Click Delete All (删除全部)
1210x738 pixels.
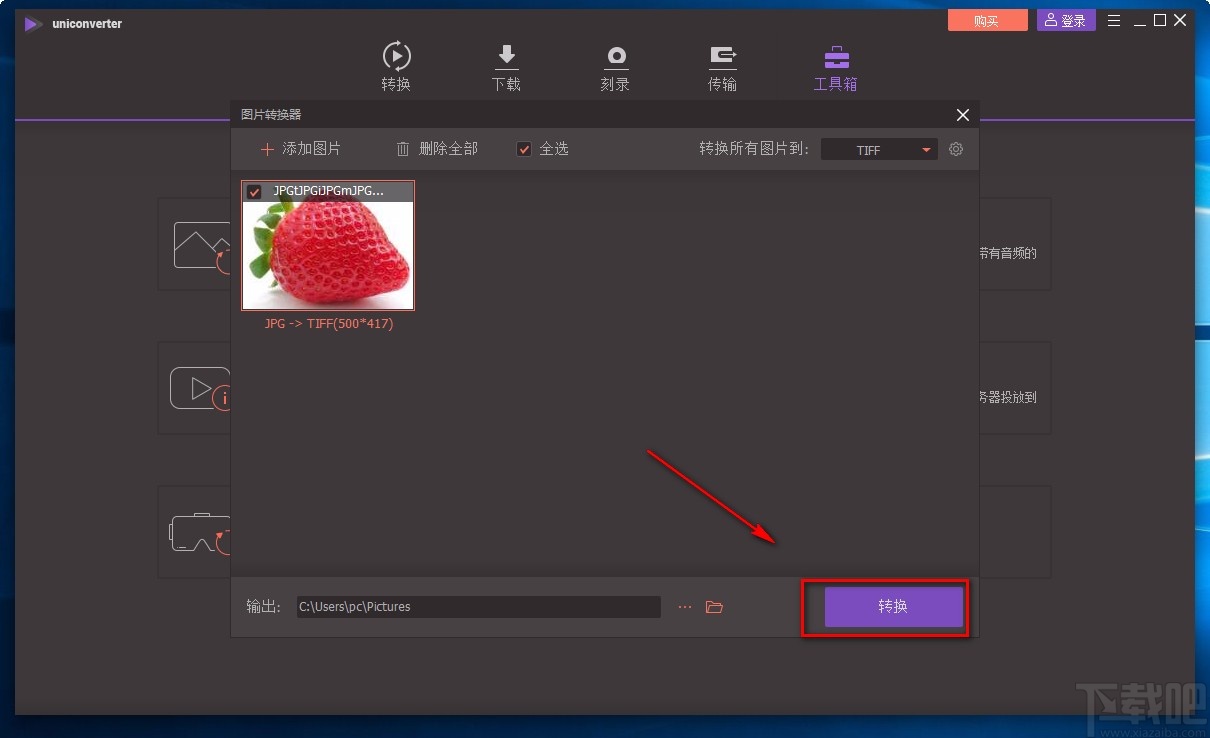[x=437, y=149]
